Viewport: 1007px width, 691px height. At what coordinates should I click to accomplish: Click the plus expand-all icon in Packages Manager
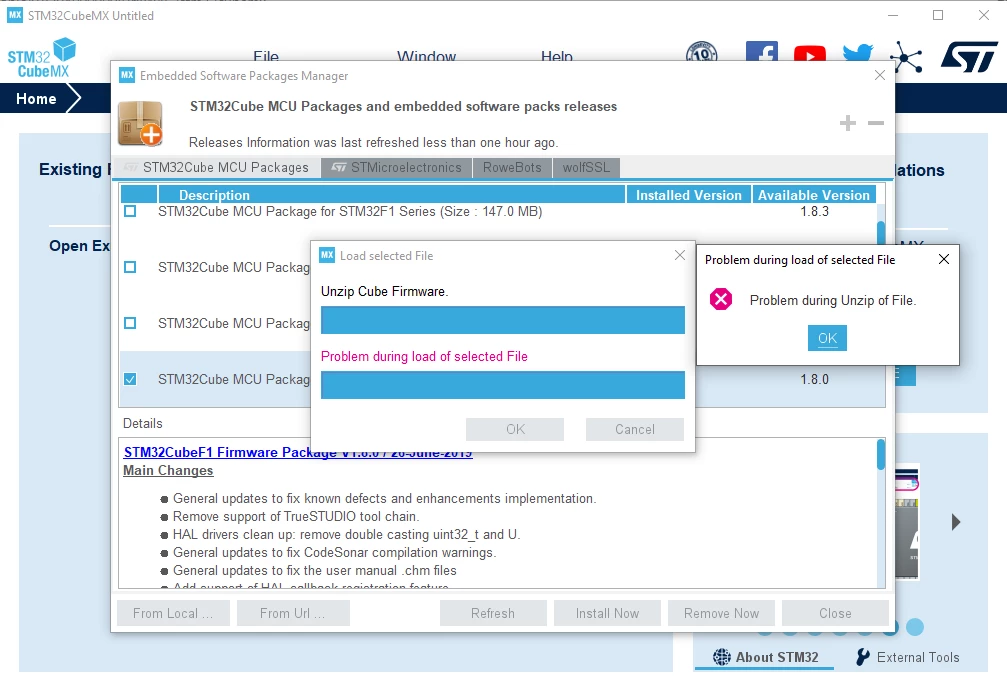coord(848,123)
